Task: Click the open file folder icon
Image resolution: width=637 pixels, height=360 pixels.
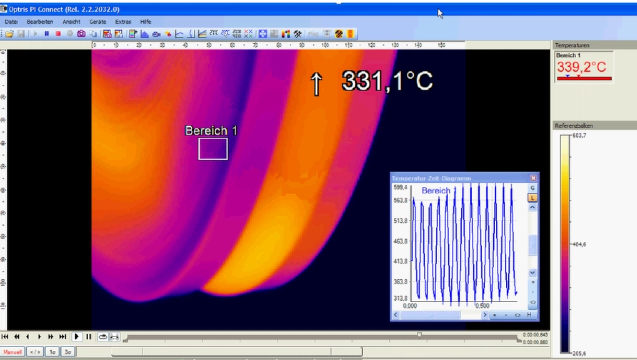Action: 9,34
